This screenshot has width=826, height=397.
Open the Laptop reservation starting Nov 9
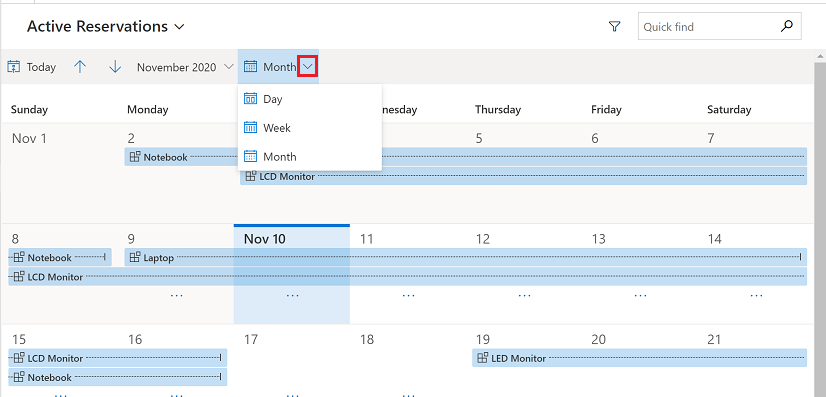466,257
